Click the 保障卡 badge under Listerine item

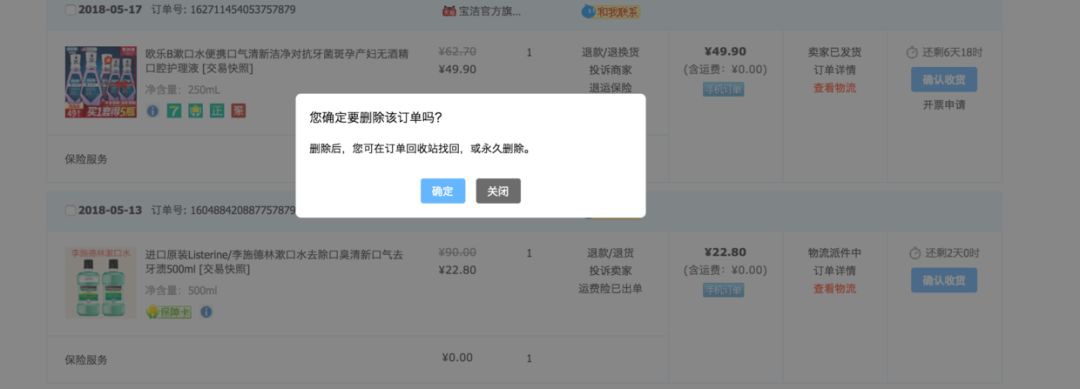point(169,312)
